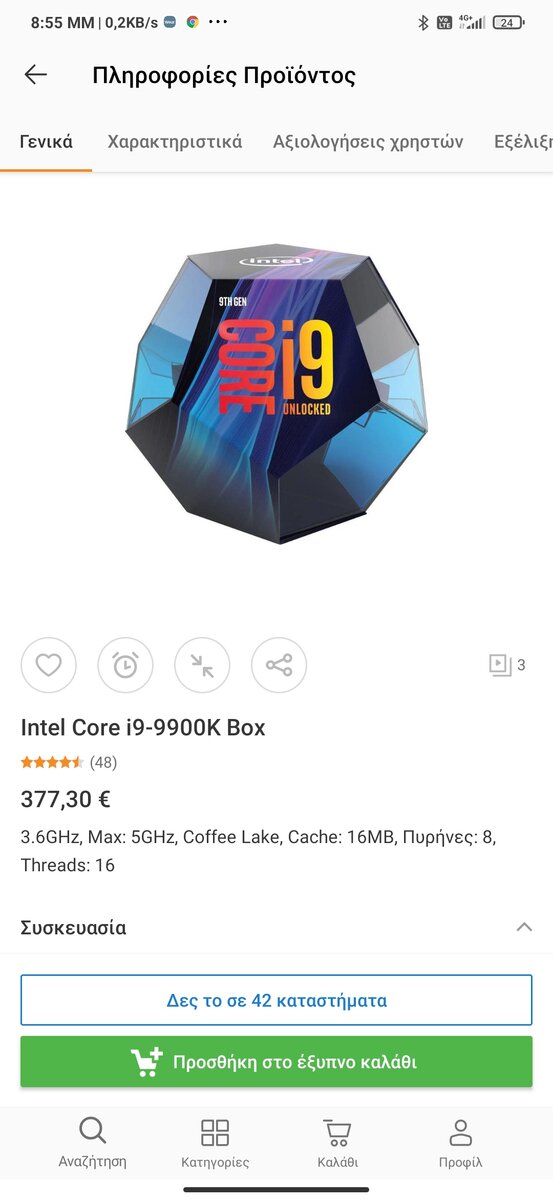Viewport: 553px width, 1200px height.
Task: Tap Προσθήκη στο έξυπνο καλάθι button
Action: (276, 1062)
